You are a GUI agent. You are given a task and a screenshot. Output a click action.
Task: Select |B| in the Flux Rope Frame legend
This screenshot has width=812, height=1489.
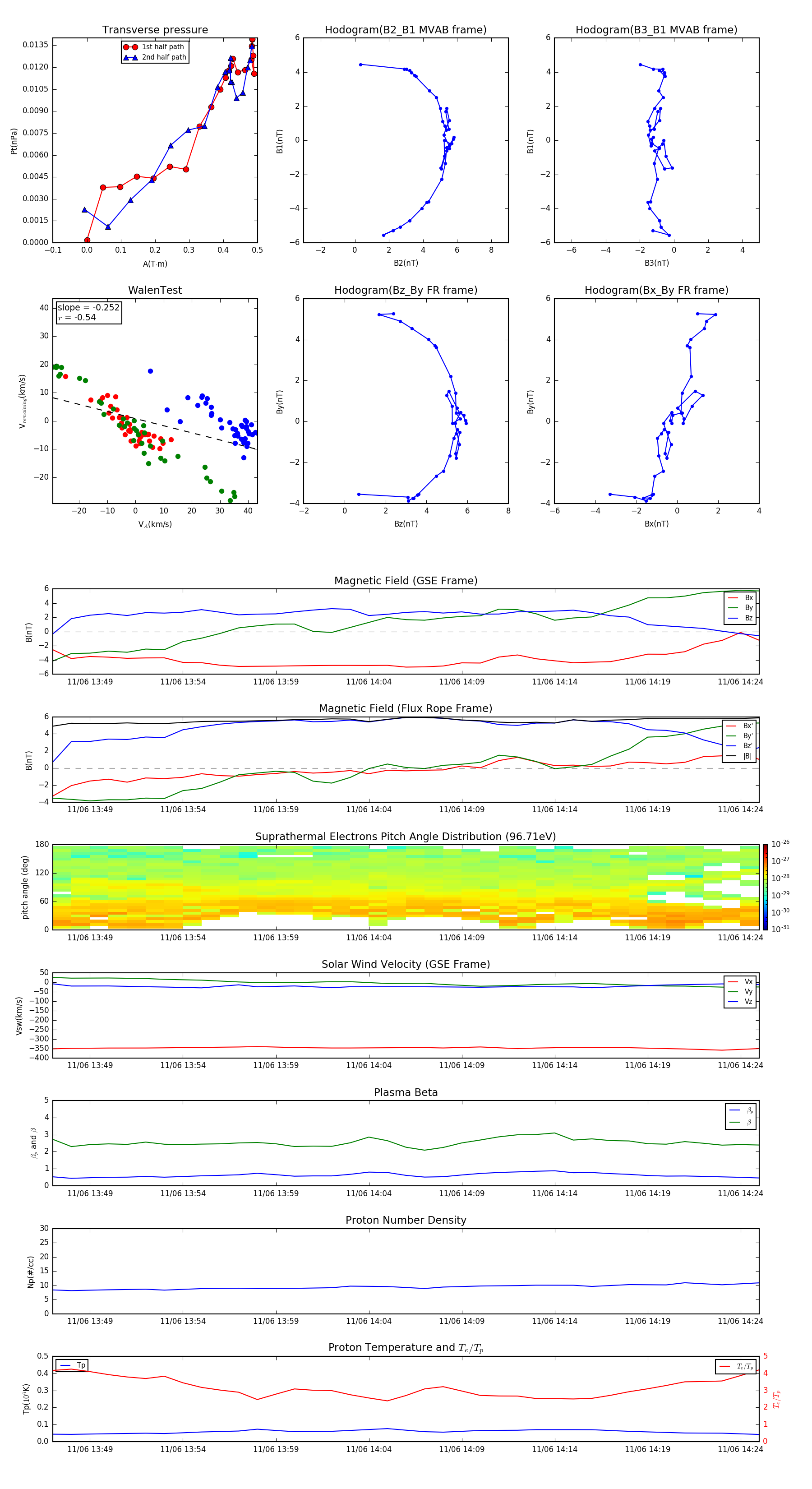click(740, 756)
